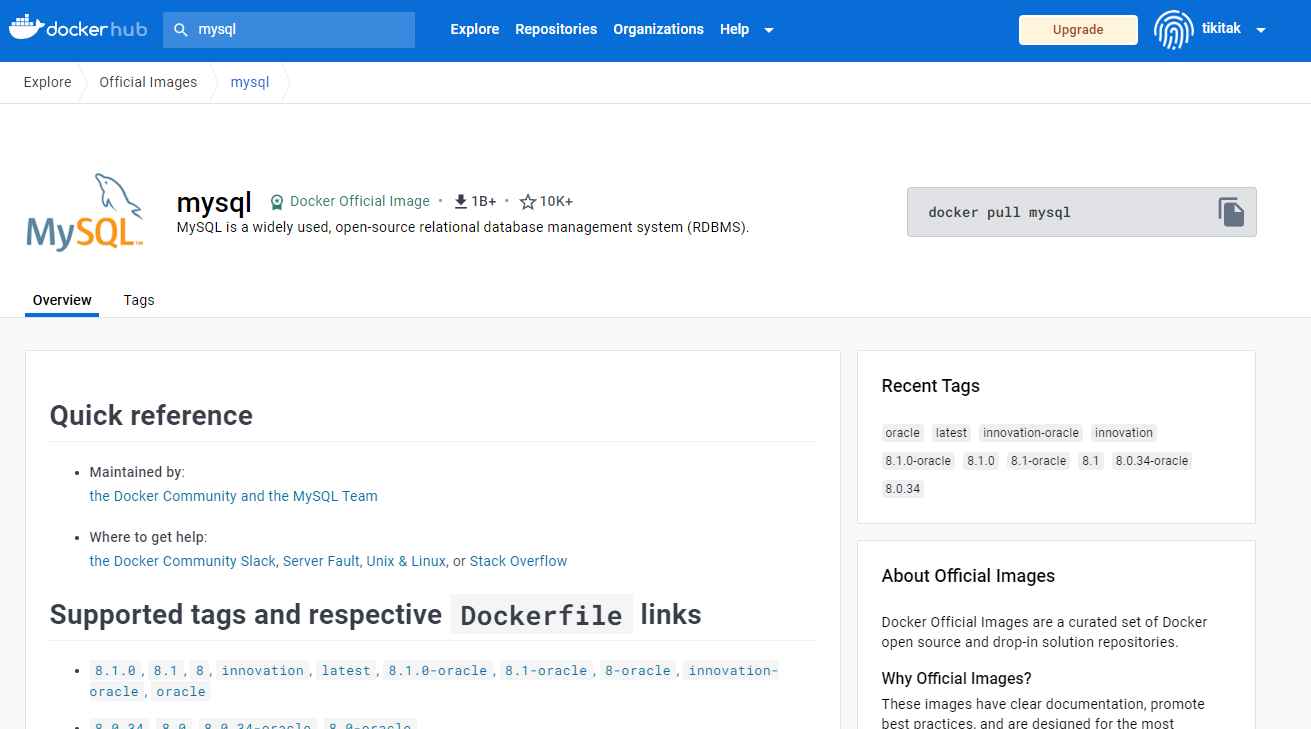The height and width of the screenshot is (729, 1311).
Task: Click the fingerprint user avatar
Action: 1174,30
